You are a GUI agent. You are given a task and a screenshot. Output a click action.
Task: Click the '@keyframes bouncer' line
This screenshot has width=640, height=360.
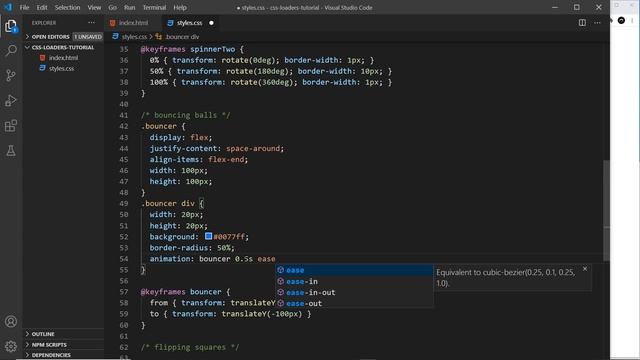[x=186, y=292]
